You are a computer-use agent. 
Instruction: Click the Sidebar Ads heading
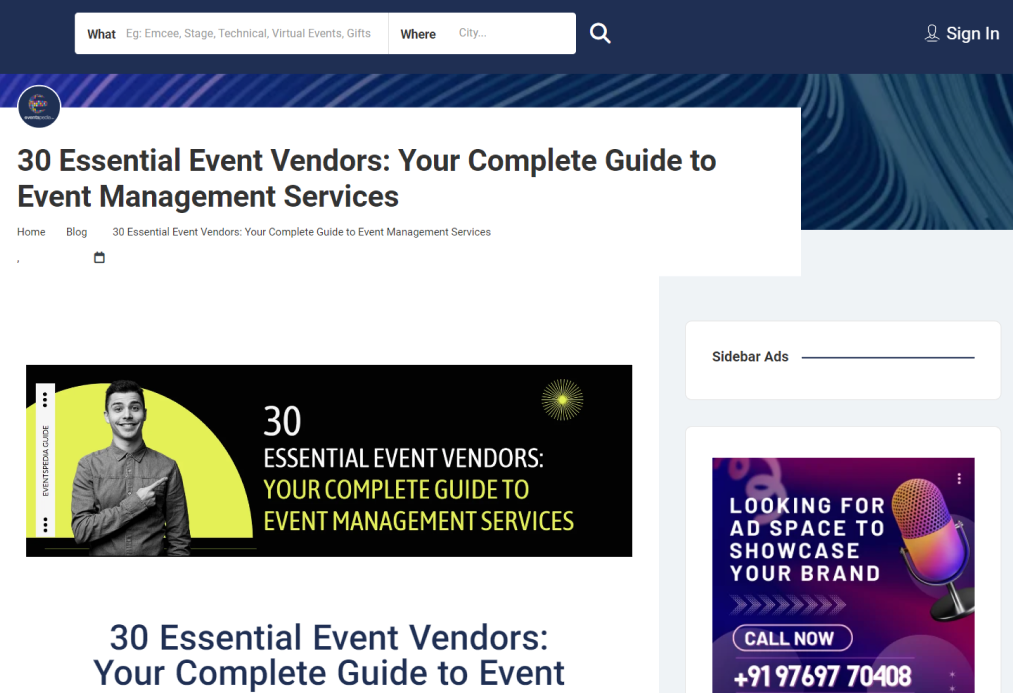coord(750,357)
